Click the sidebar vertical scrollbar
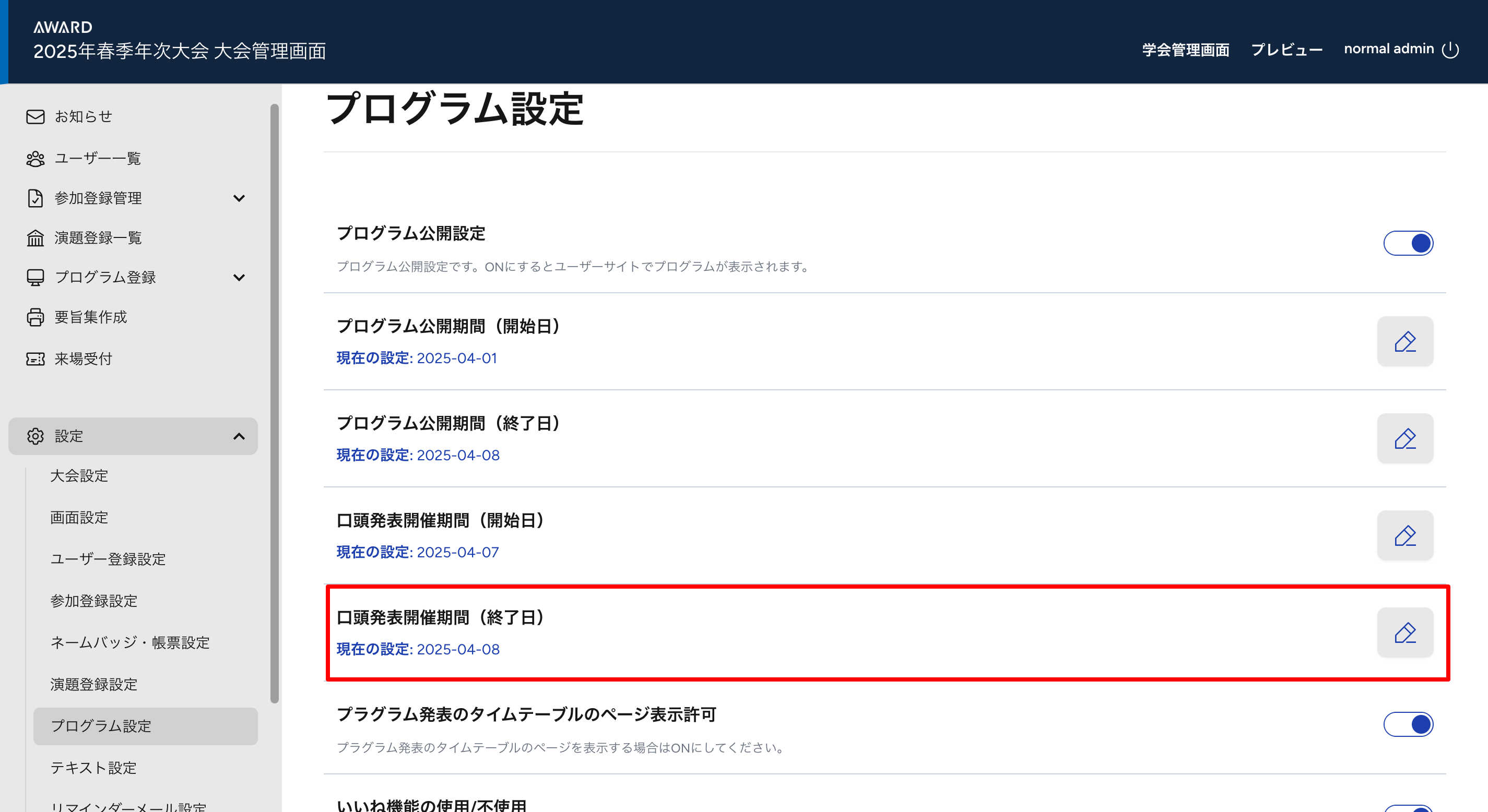This screenshot has width=1488, height=812. (275, 404)
